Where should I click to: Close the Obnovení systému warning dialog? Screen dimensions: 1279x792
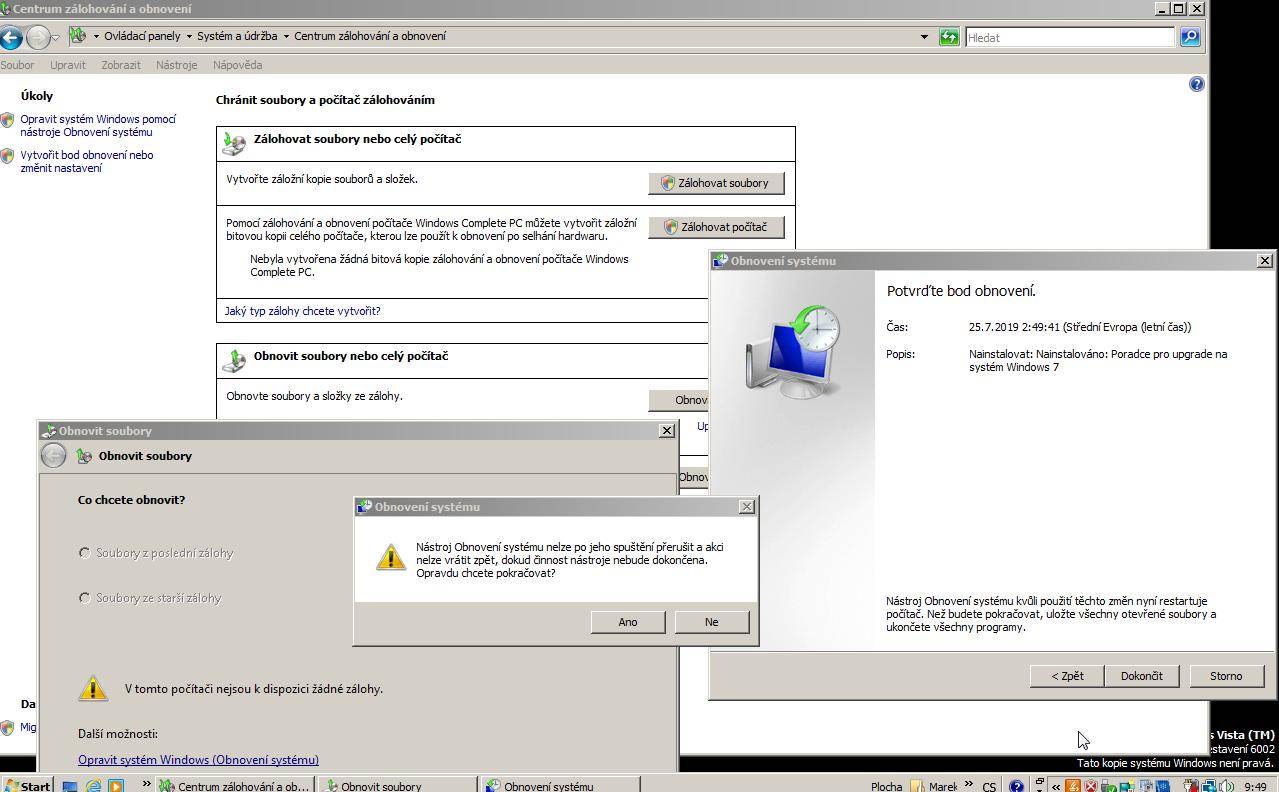point(746,507)
